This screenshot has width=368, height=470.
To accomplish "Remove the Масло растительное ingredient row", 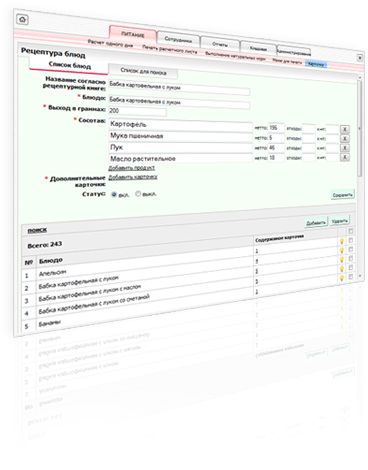I will [x=345, y=157].
